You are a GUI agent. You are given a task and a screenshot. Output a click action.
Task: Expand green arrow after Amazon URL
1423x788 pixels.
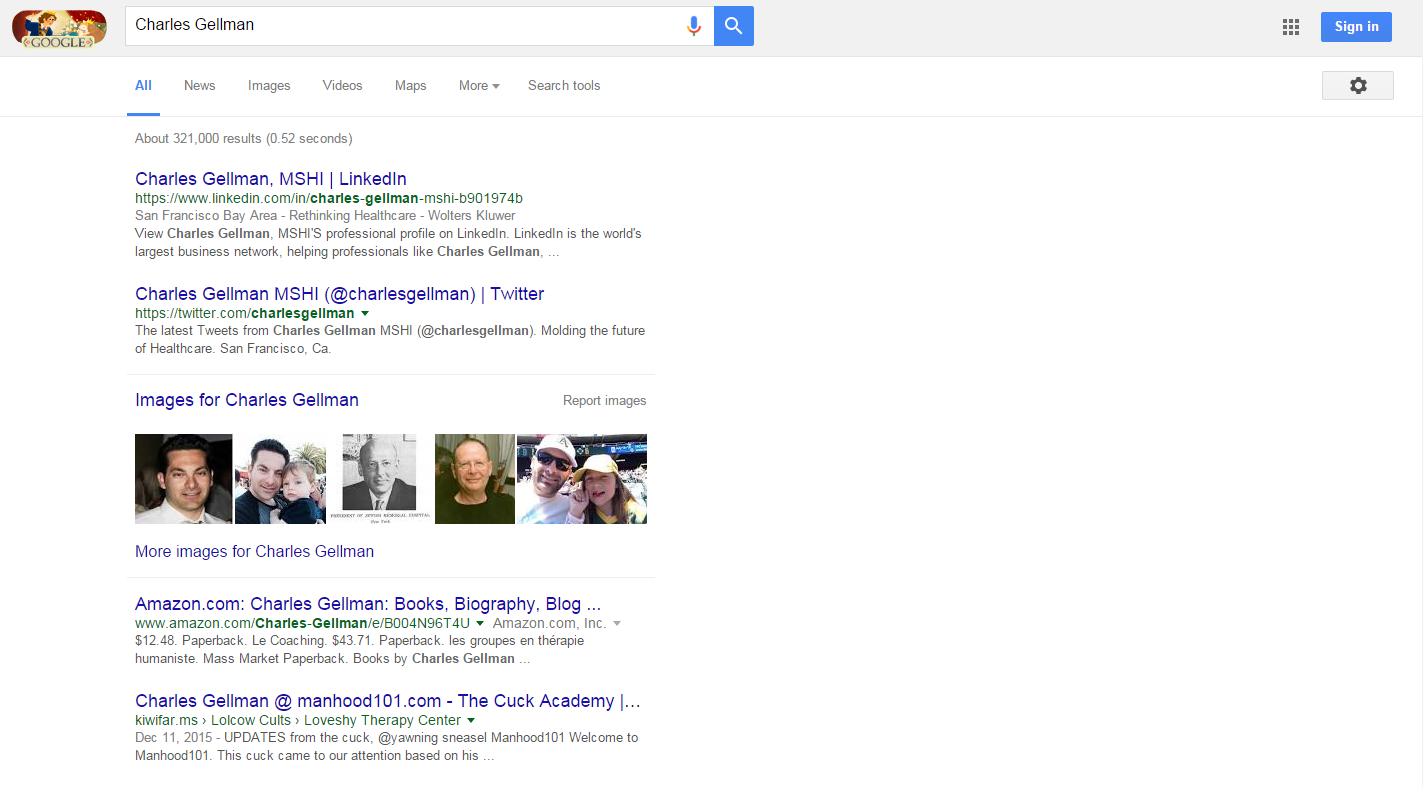482,624
